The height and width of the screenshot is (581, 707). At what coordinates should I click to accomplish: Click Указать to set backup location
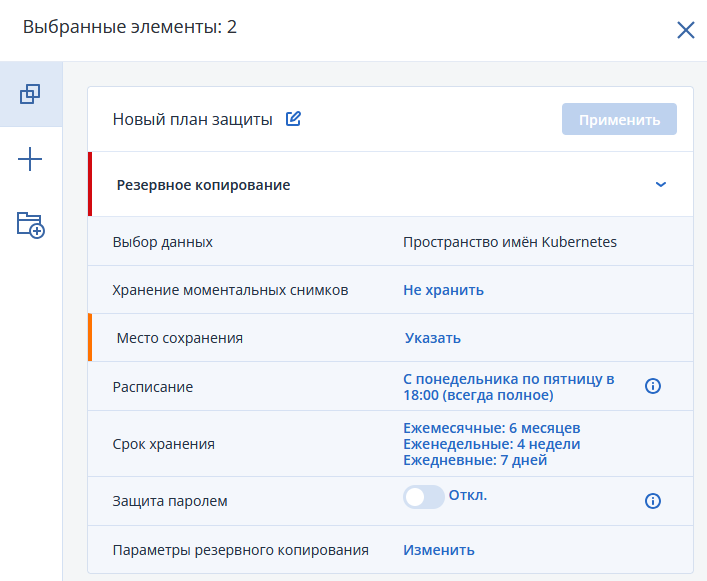point(432,338)
